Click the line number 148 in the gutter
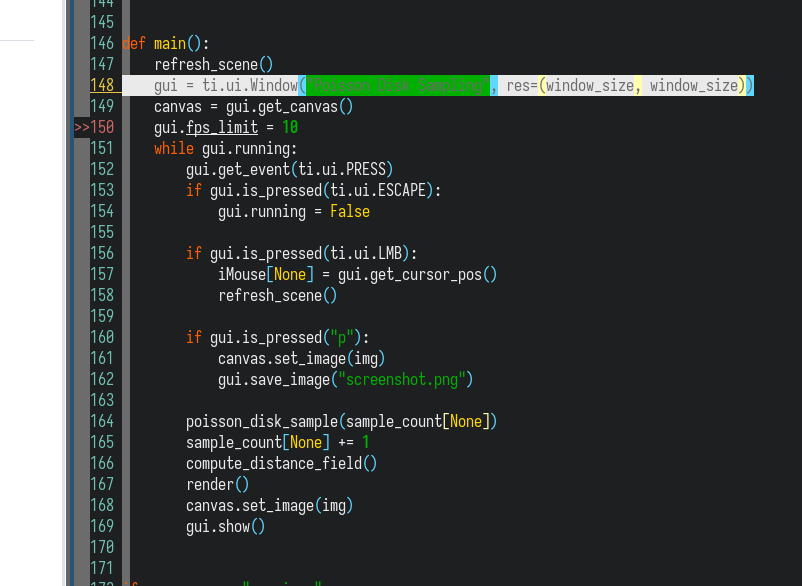The image size is (802, 586). tap(102, 85)
